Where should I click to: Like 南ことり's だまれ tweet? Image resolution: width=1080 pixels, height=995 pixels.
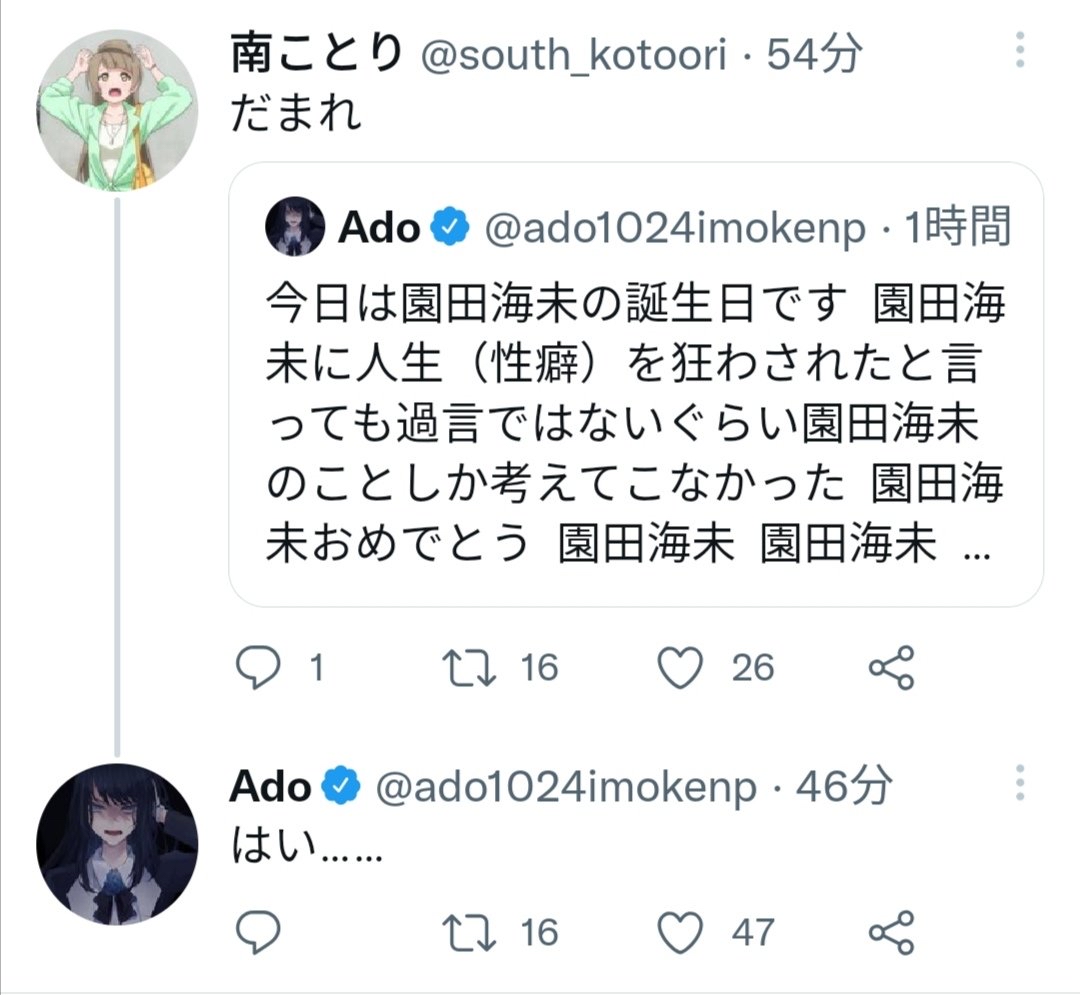coord(682,667)
